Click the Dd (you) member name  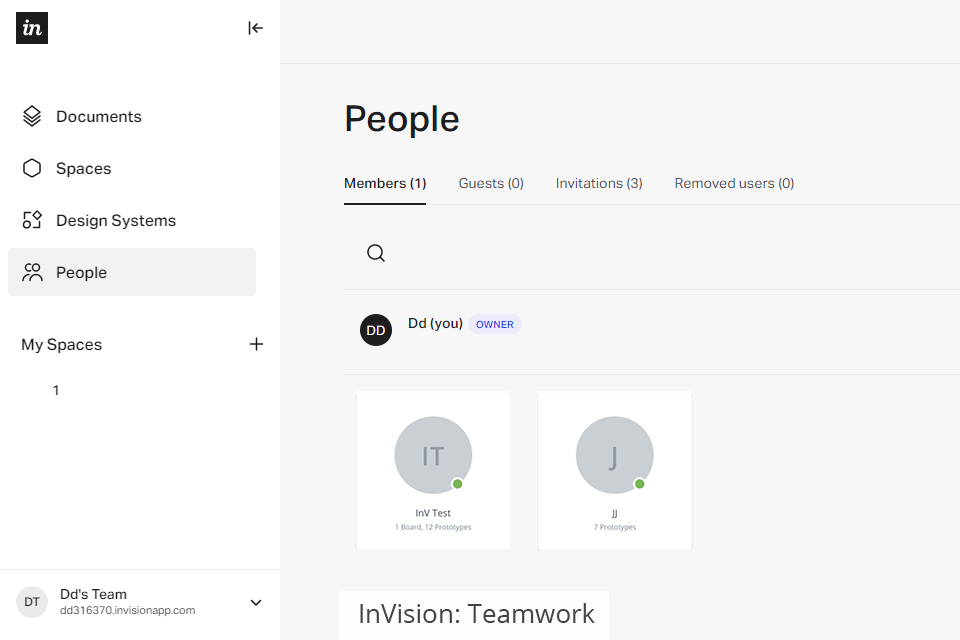tap(435, 323)
